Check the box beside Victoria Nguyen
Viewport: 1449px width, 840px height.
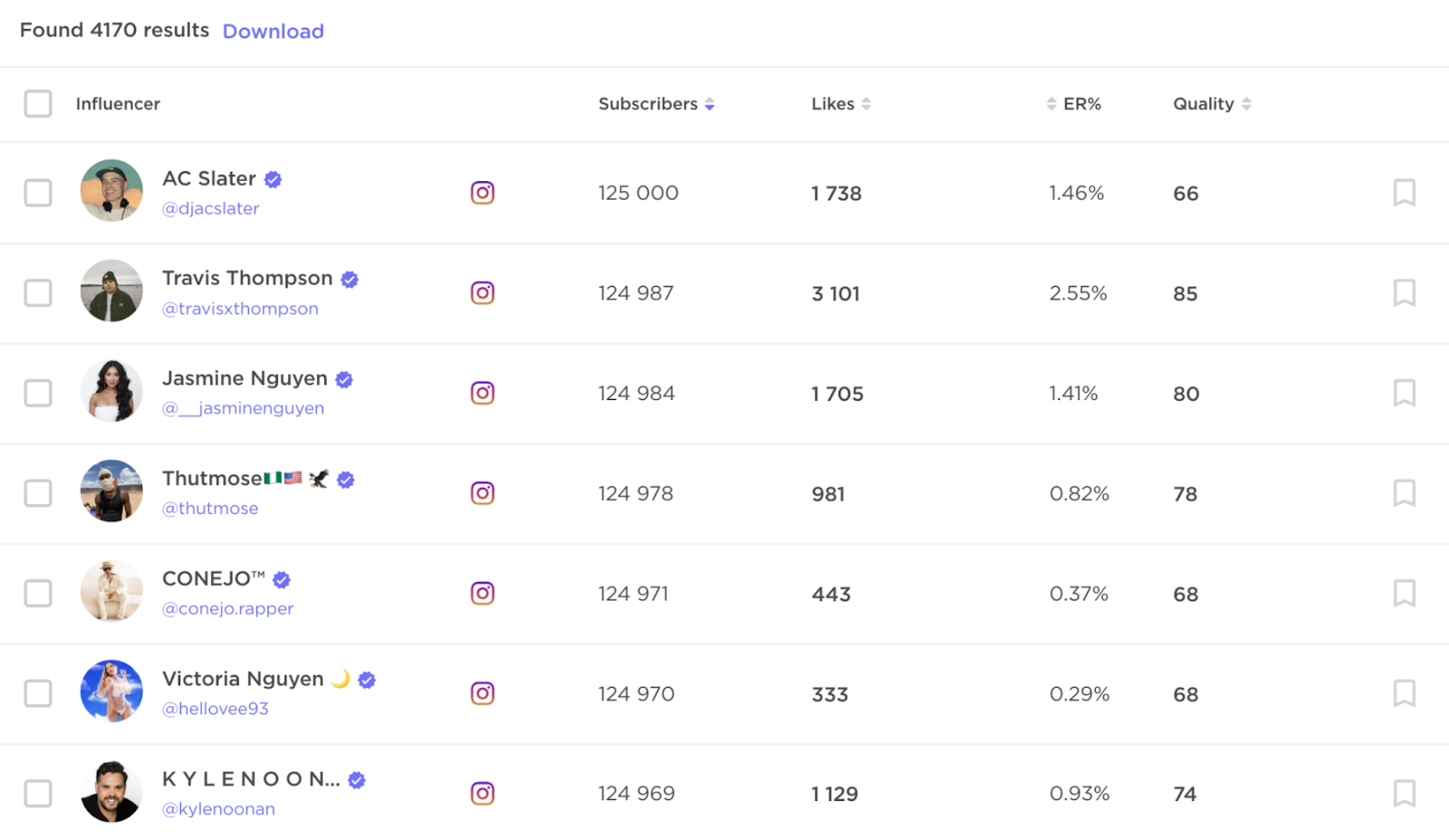[x=38, y=693]
